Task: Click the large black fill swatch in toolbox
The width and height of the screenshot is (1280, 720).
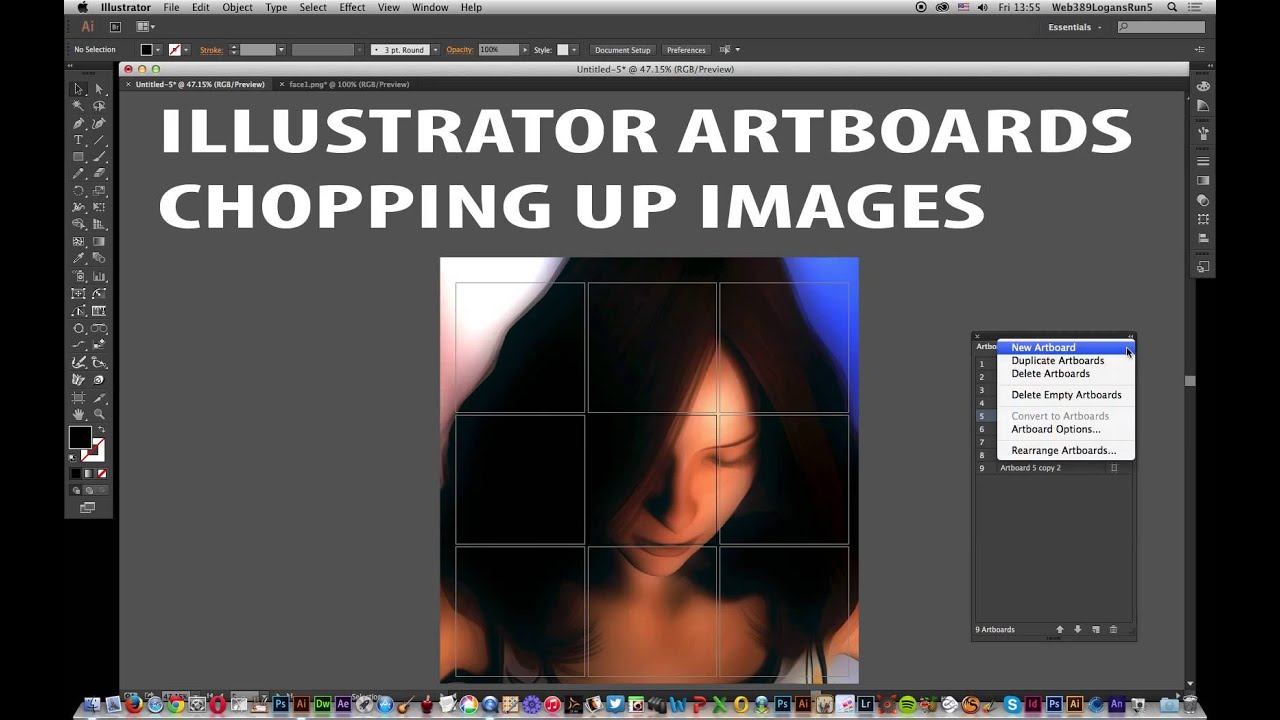Action: click(x=80, y=438)
